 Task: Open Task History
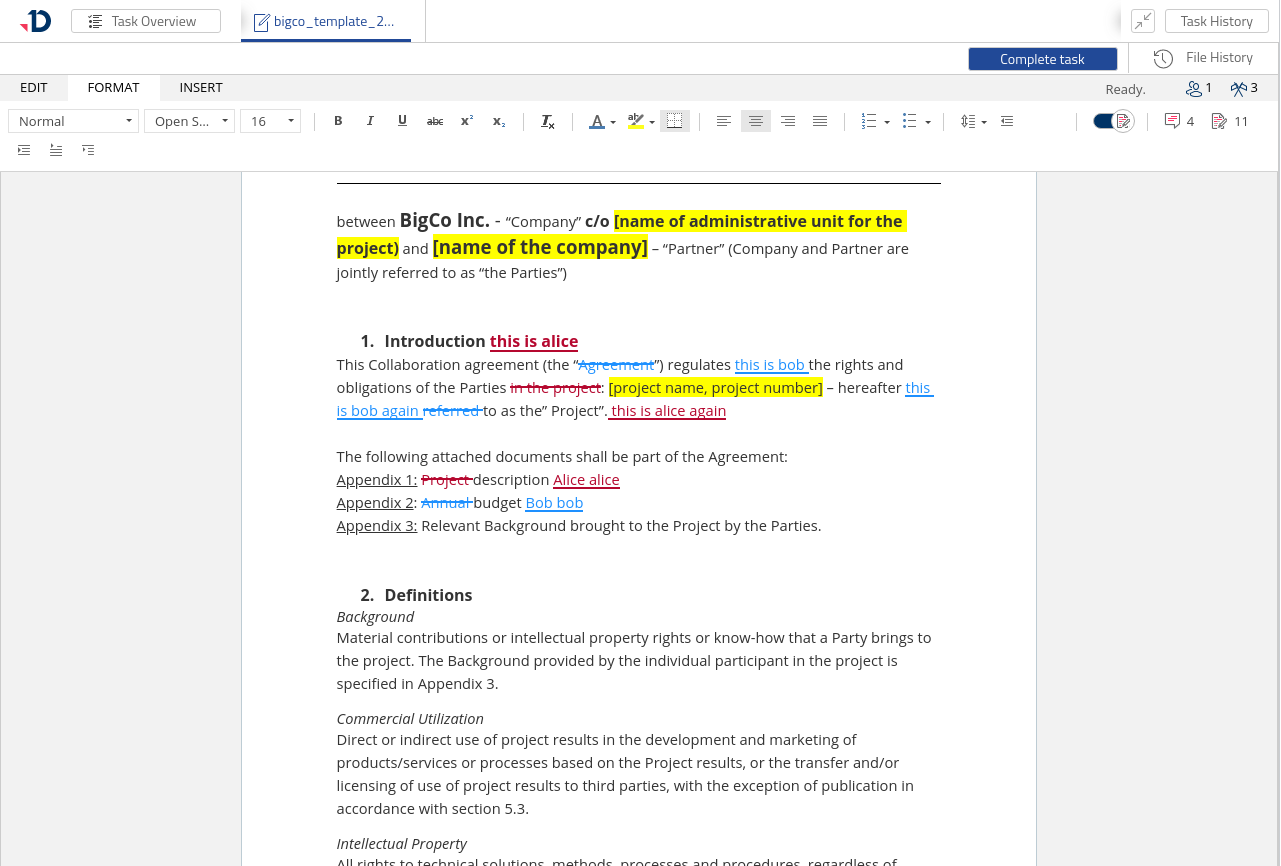(x=1216, y=21)
